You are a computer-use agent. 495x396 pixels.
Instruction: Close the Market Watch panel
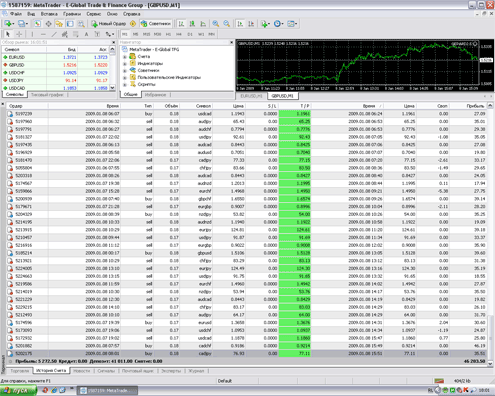pyautogui.click(x=113, y=42)
